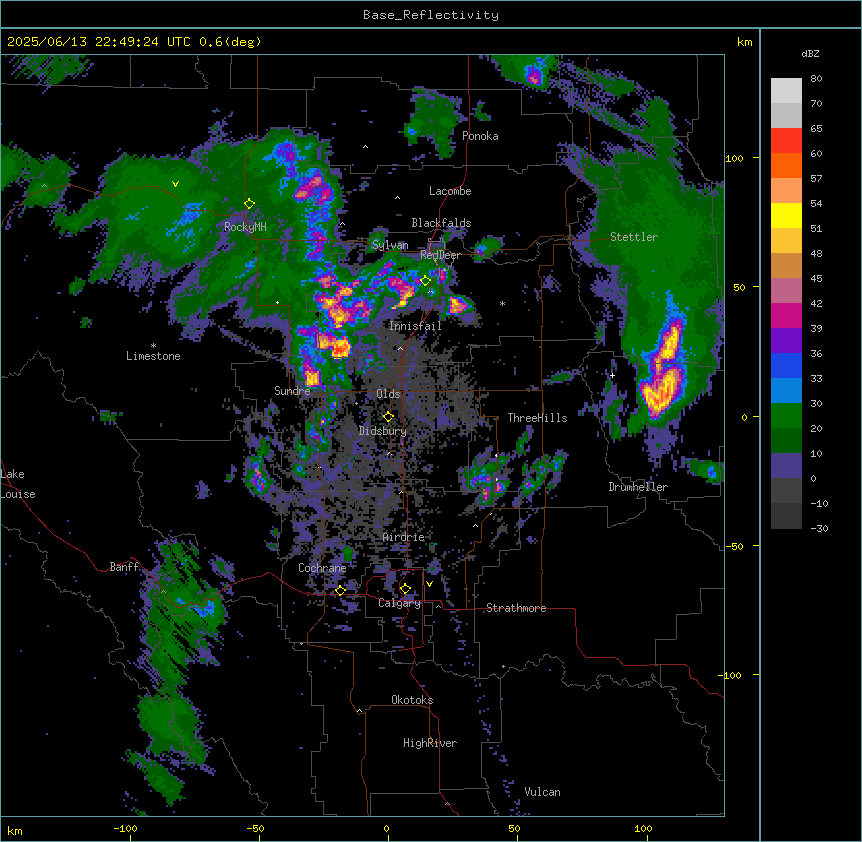Click the Base_Reflectivity title

coord(431,15)
